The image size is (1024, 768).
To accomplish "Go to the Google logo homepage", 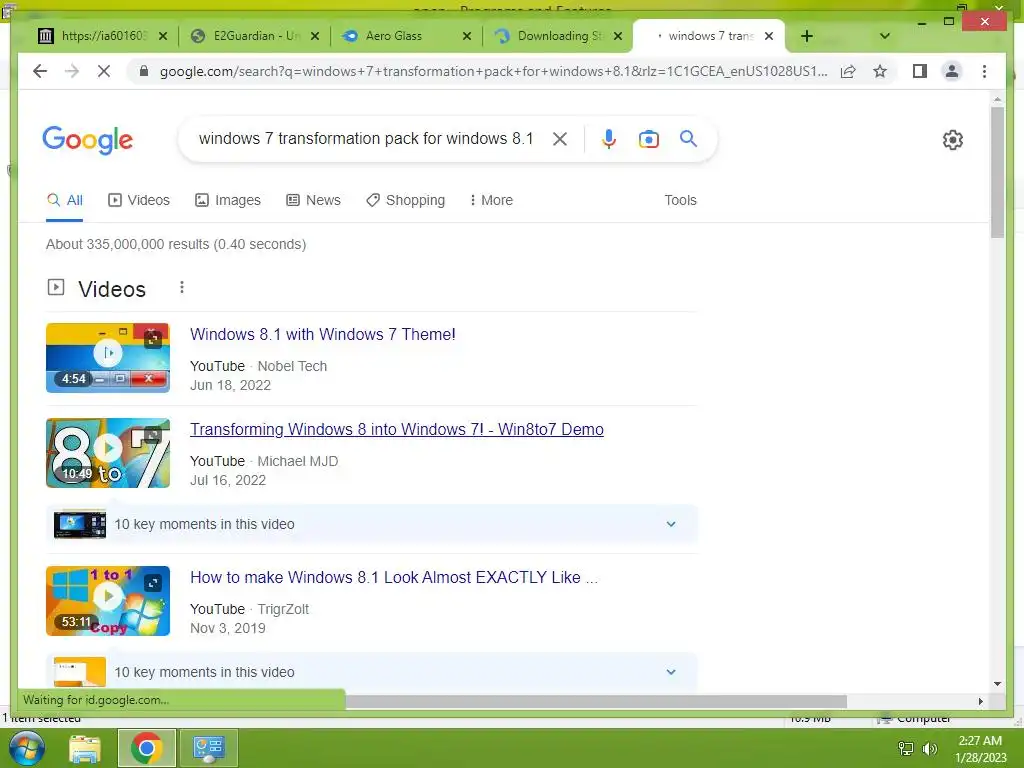I will coord(88,140).
